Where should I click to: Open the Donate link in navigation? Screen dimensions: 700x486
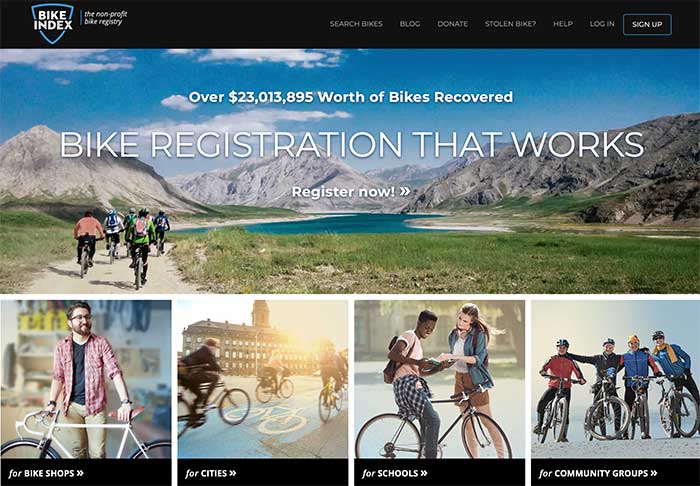tap(452, 24)
